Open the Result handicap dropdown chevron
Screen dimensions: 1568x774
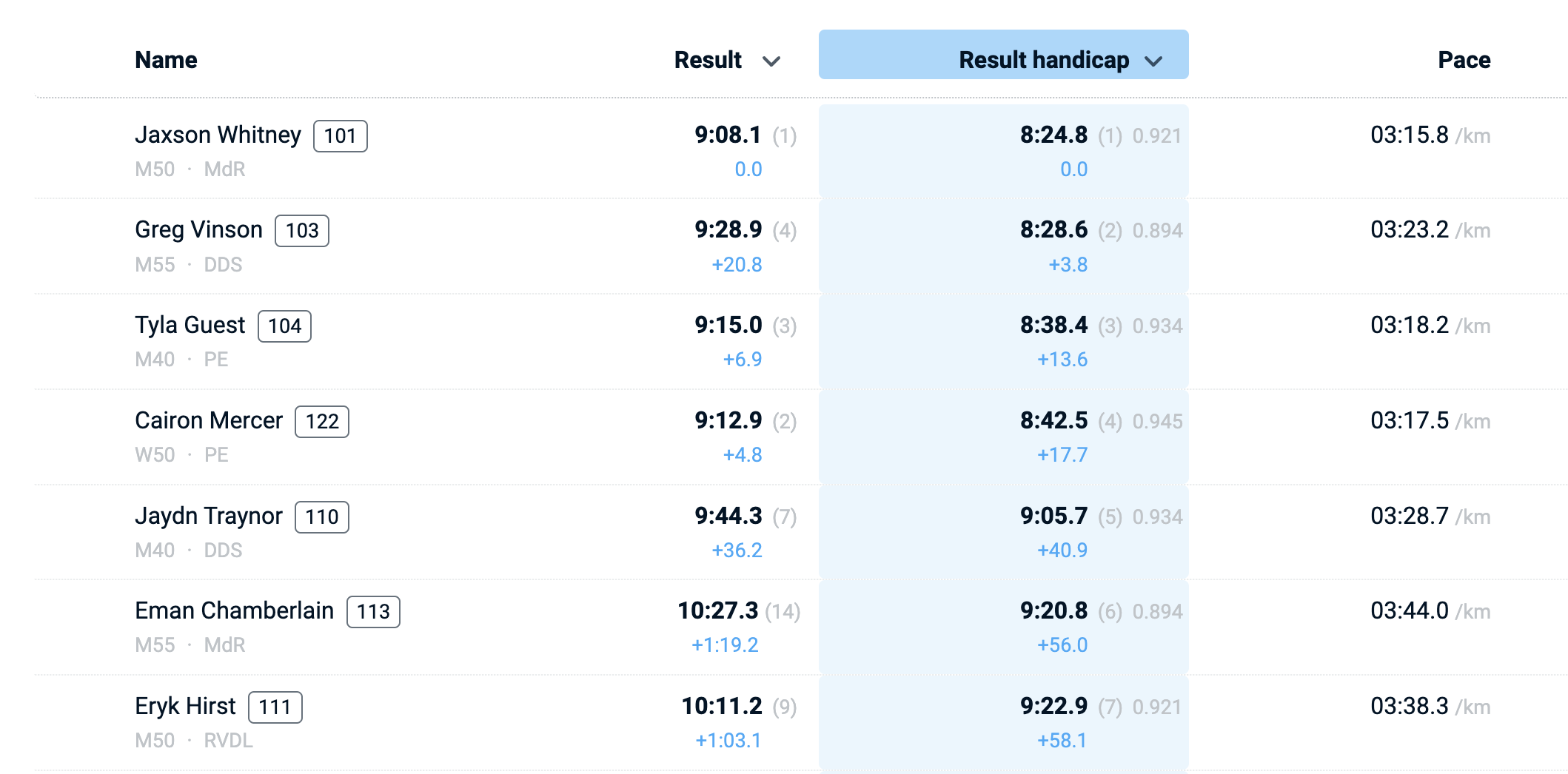coord(1153,61)
